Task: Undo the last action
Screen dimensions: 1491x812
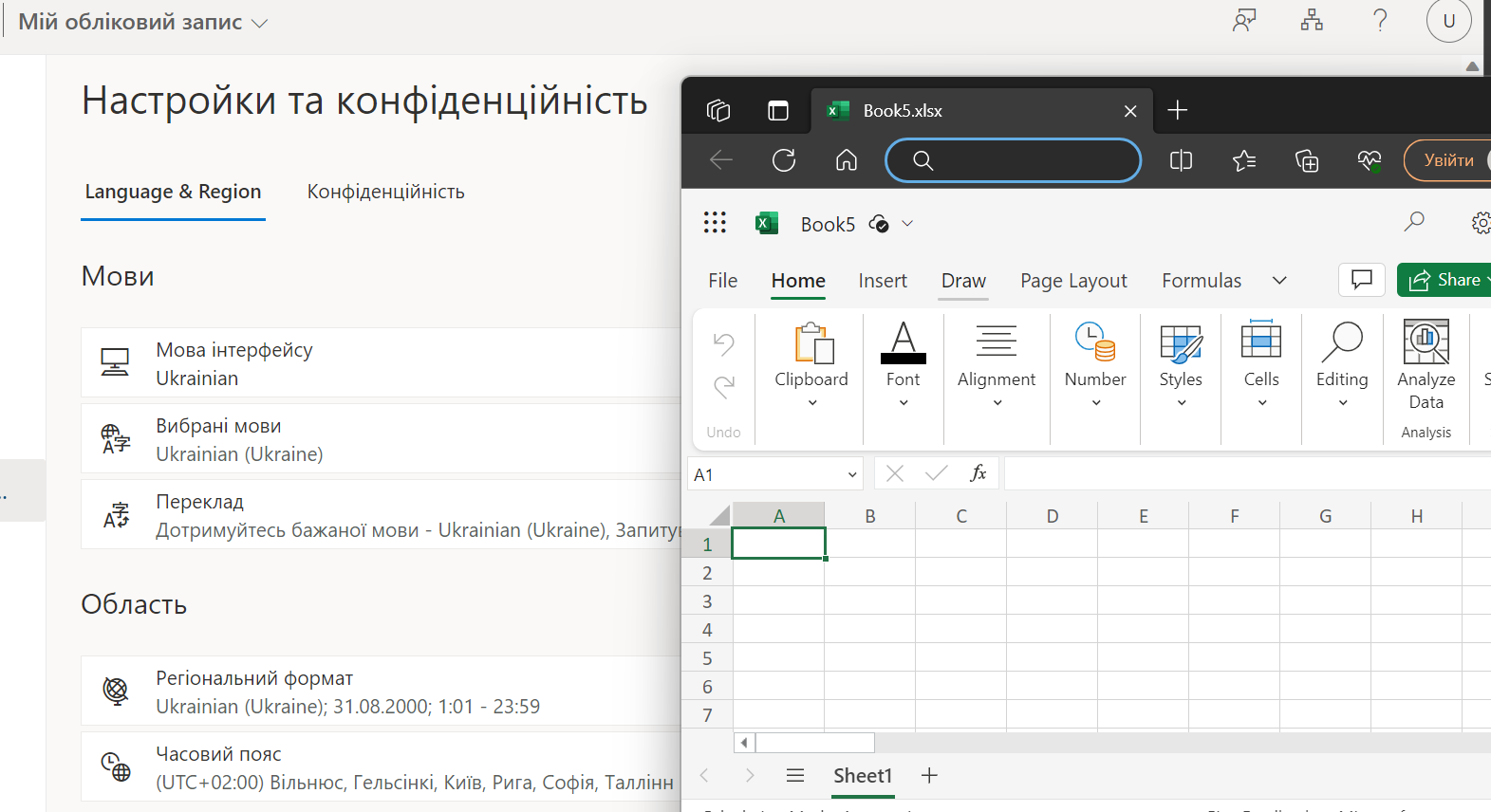Action: point(724,343)
